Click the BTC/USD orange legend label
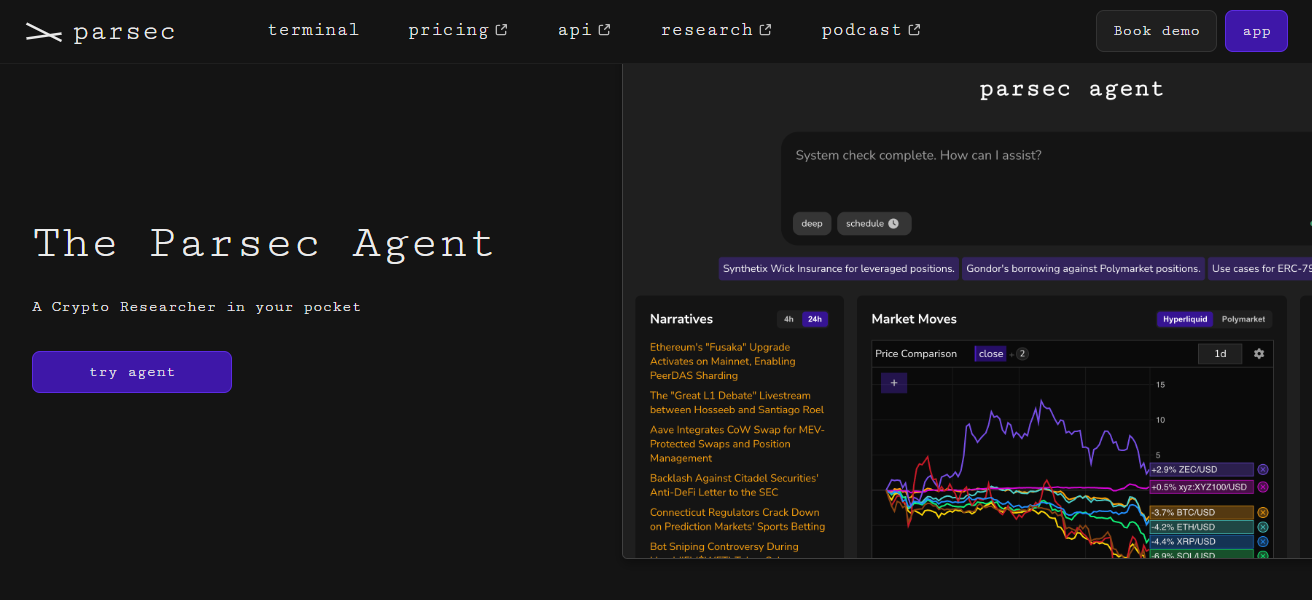1312x600 pixels. 1200,512
